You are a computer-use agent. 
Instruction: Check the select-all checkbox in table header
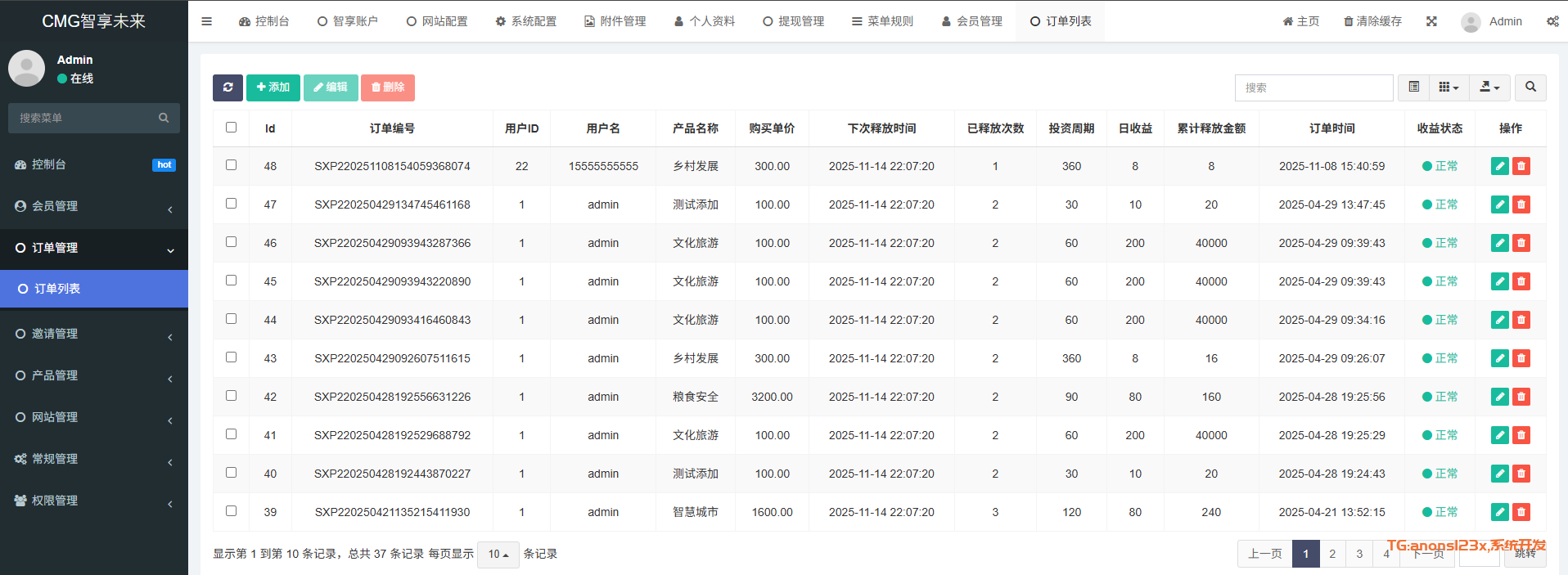[231, 128]
